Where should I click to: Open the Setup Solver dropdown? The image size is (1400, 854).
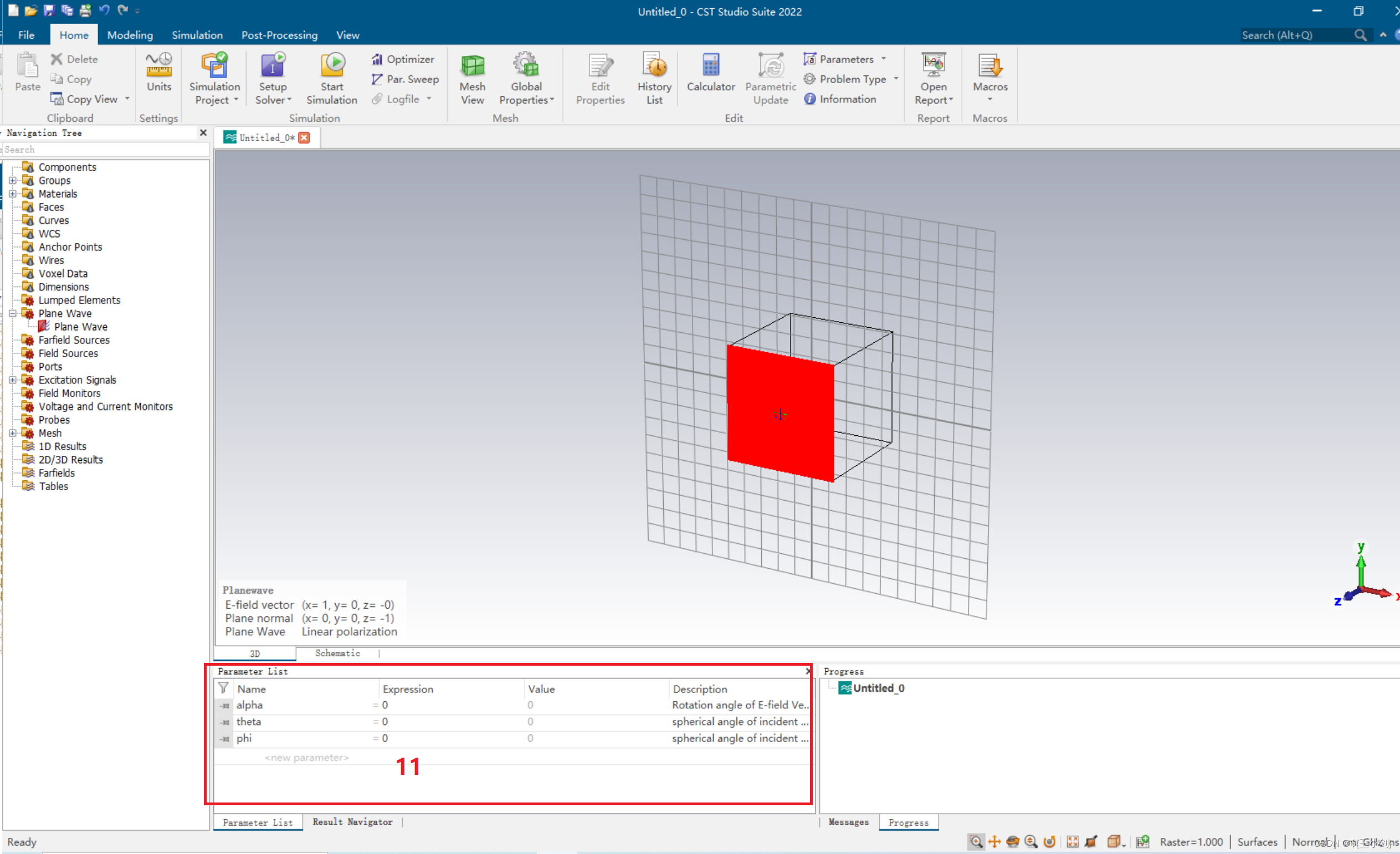[273, 100]
